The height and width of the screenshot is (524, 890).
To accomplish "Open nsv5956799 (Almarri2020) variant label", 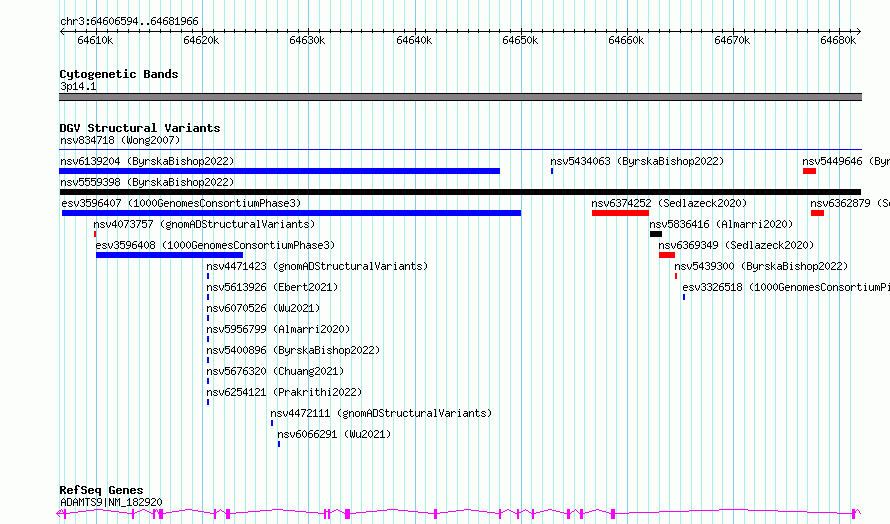I will pyautogui.click(x=278, y=329).
